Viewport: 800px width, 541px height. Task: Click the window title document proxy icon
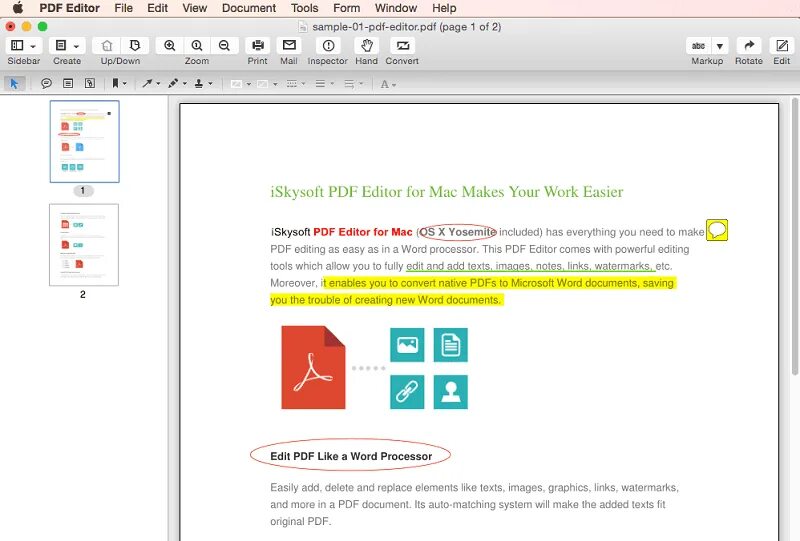[303, 27]
